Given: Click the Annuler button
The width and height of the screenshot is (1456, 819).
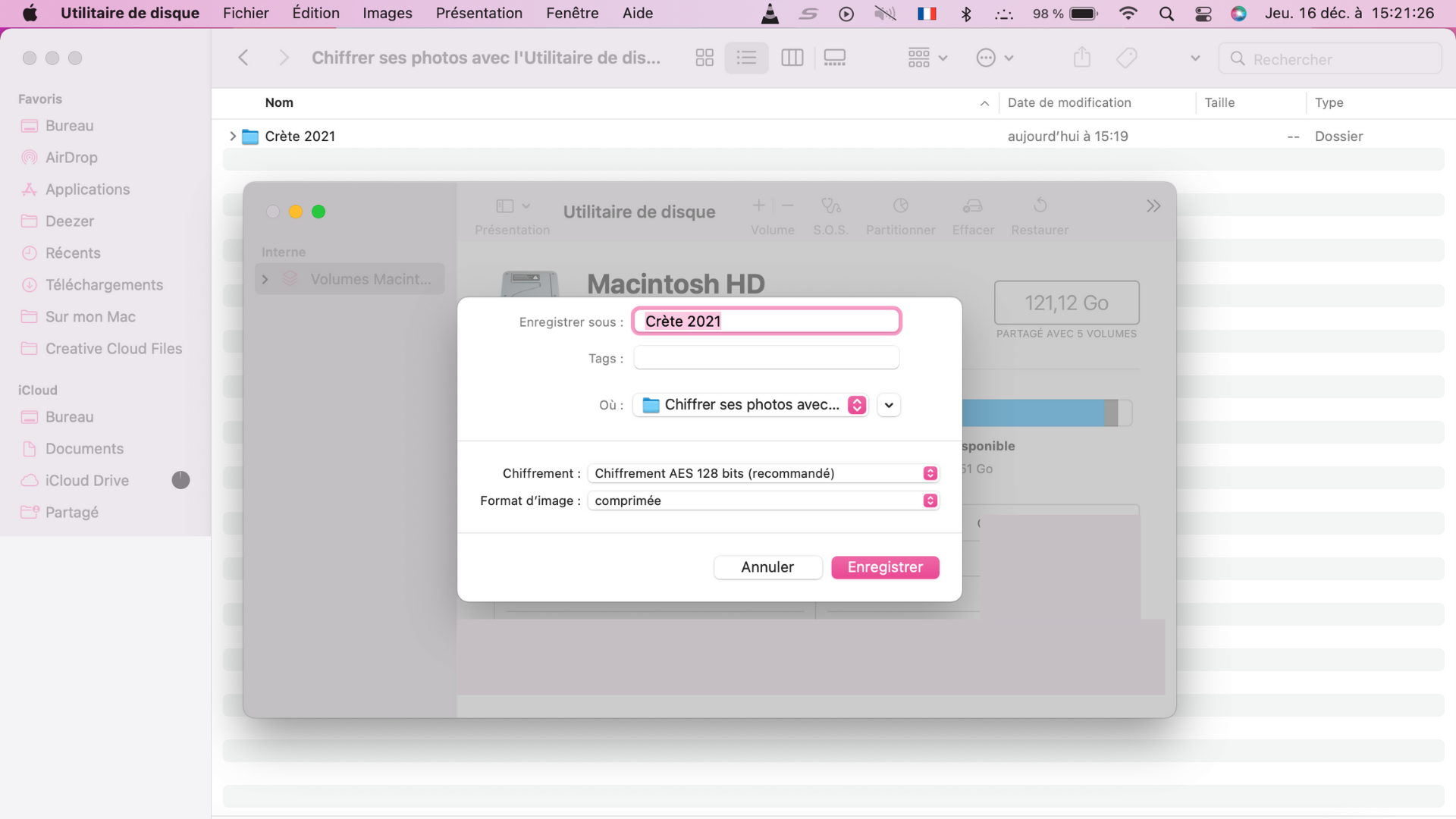Looking at the screenshot, I should [x=767, y=567].
